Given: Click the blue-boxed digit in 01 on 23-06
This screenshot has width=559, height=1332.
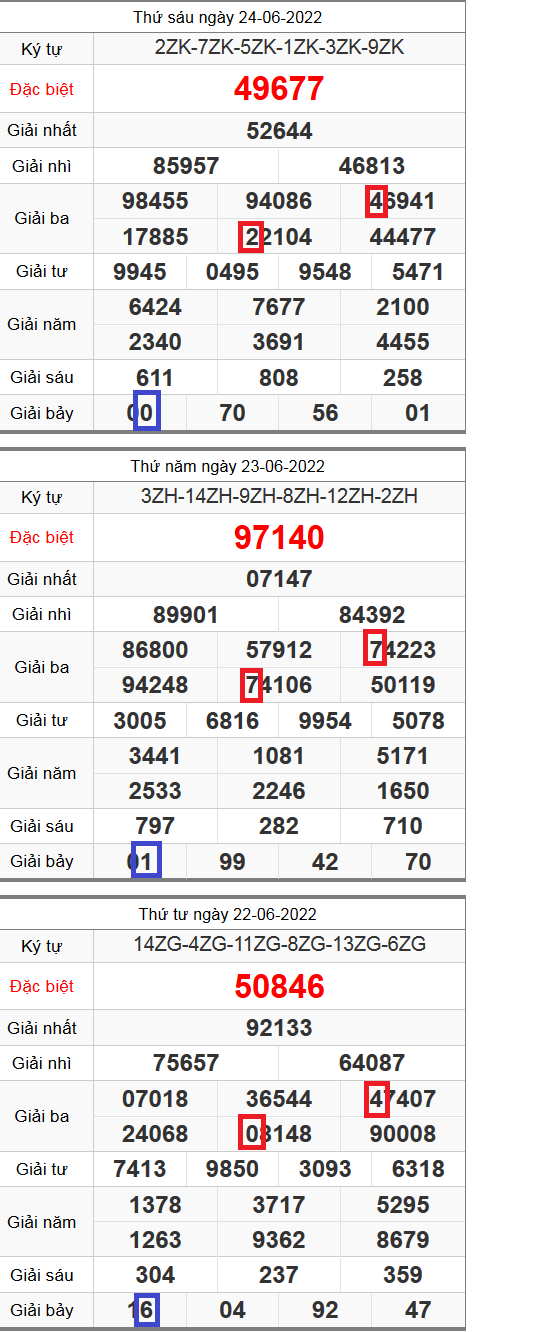Looking at the screenshot, I should point(147,862).
